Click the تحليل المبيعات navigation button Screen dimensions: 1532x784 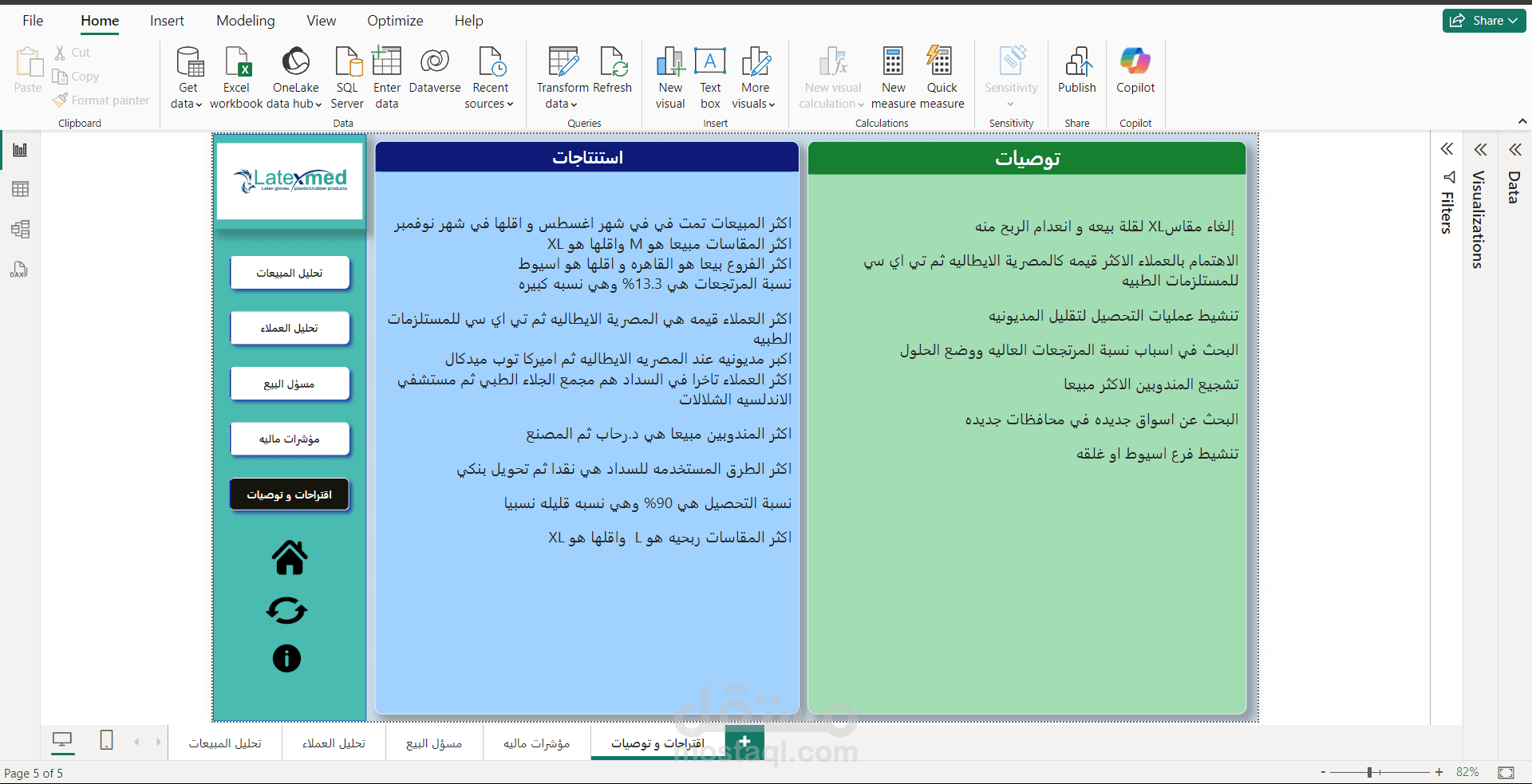[x=290, y=273]
